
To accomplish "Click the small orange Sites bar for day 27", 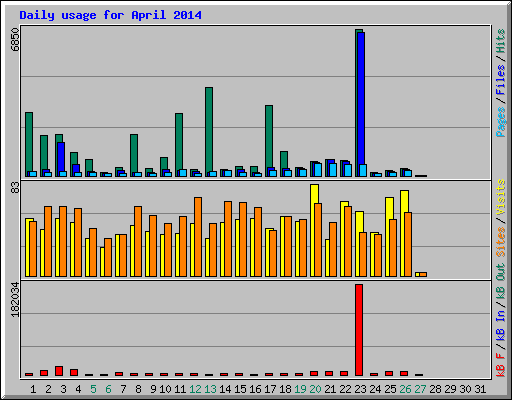I will pyautogui.click(x=423, y=274).
